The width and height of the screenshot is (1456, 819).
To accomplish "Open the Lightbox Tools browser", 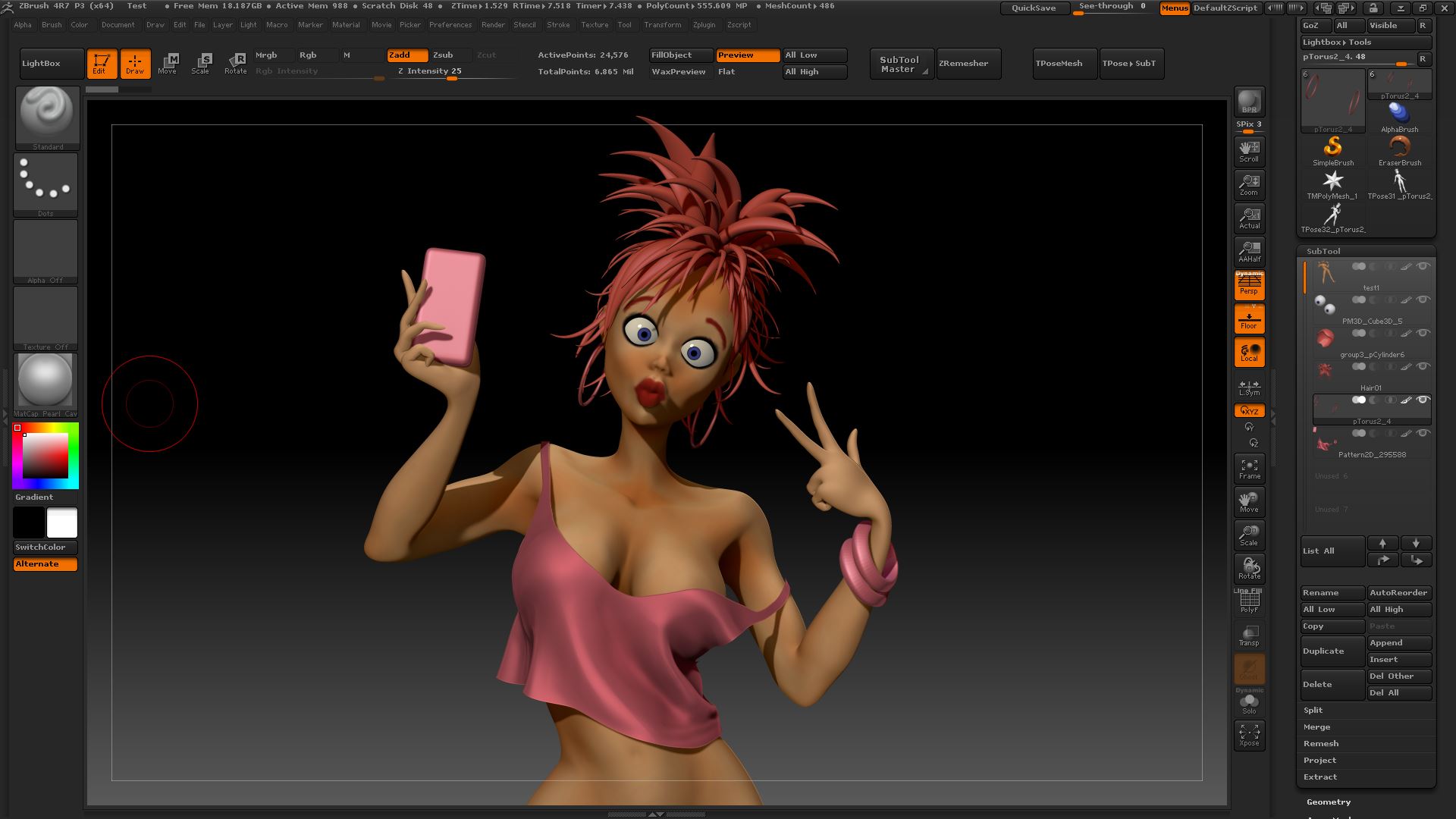I will pyautogui.click(x=1365, y=42).
